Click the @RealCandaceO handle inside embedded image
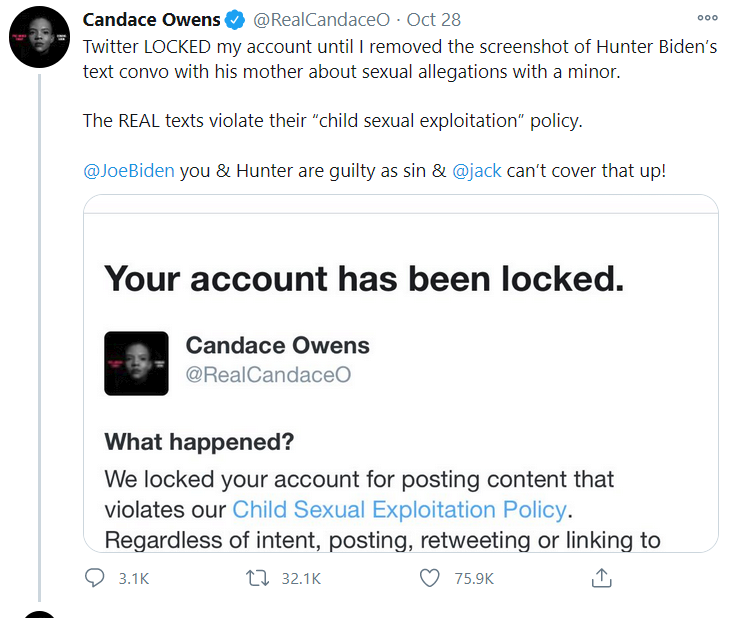Image resolution: width=735 pixels, height=618 pixels. point(268,375)
